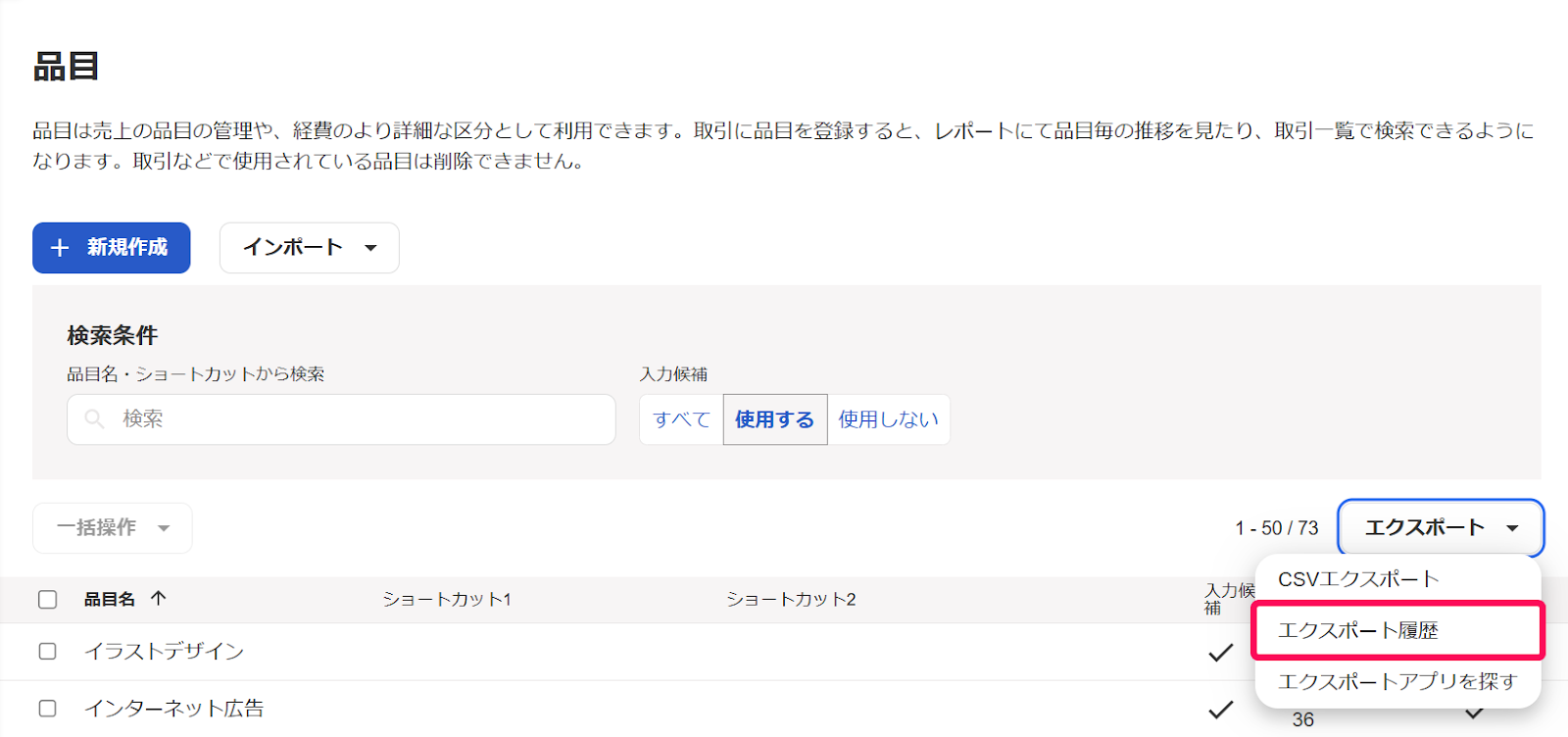Select the 使用しない filter option
Viewport: 1568px width, 737px height.
click(889, 419)
